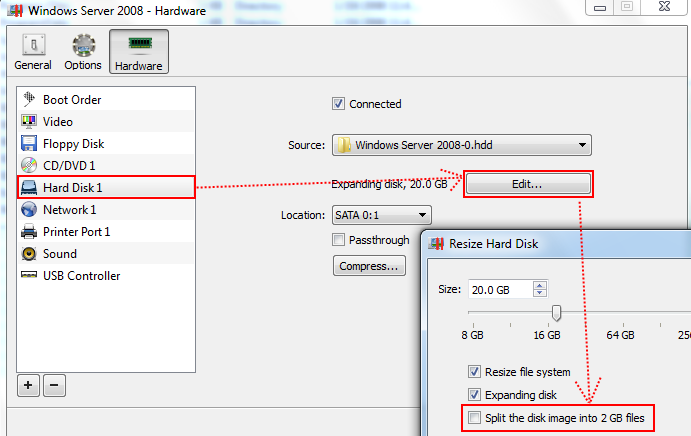
Task: Select Printer Port 1 list entry
Action: click(106, 231)
